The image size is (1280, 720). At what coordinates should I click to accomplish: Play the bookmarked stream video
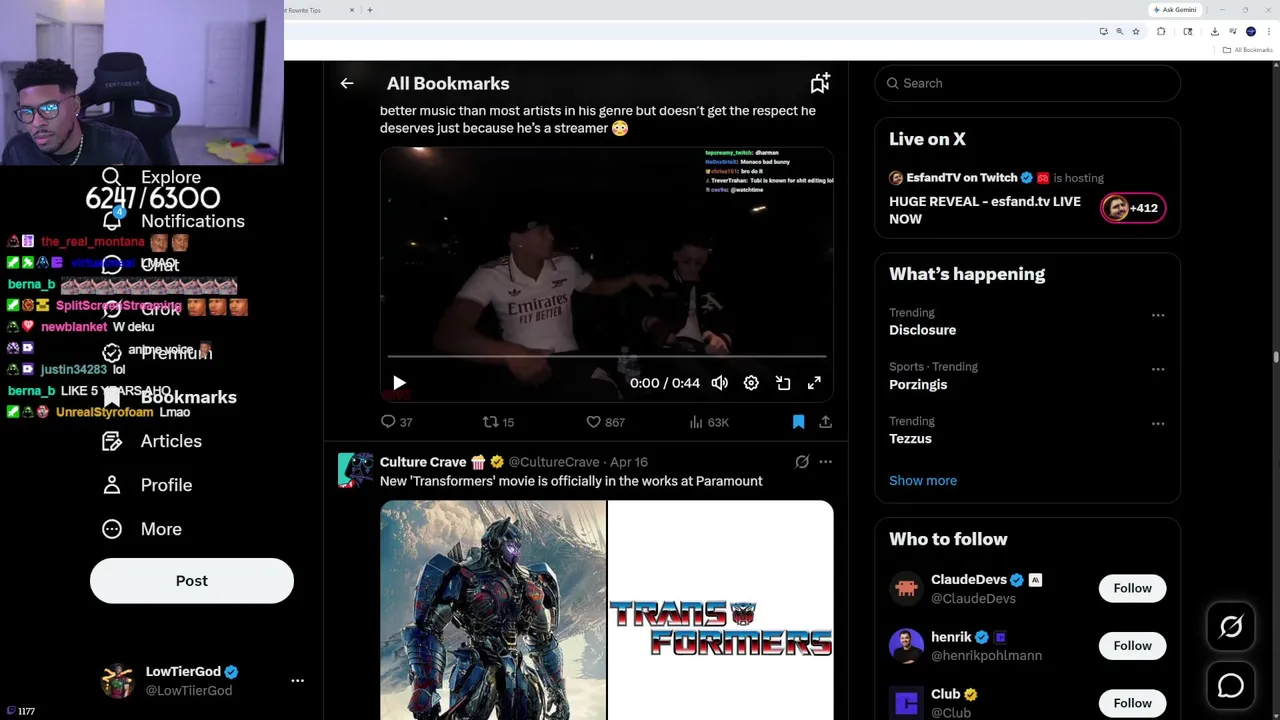click(399, 383)
